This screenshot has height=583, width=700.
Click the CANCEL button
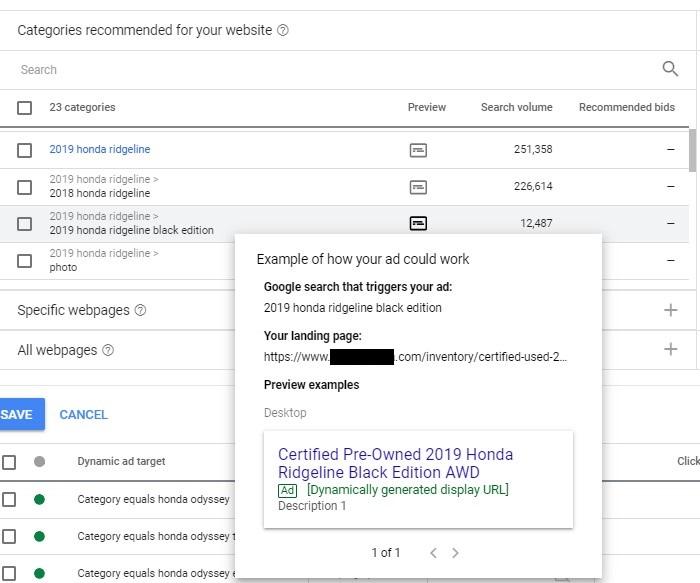point(83,415)
